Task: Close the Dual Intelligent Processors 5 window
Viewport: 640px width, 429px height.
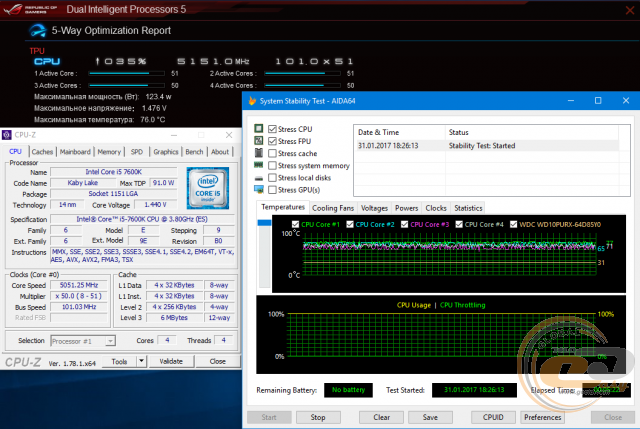Action: [630, 10]
